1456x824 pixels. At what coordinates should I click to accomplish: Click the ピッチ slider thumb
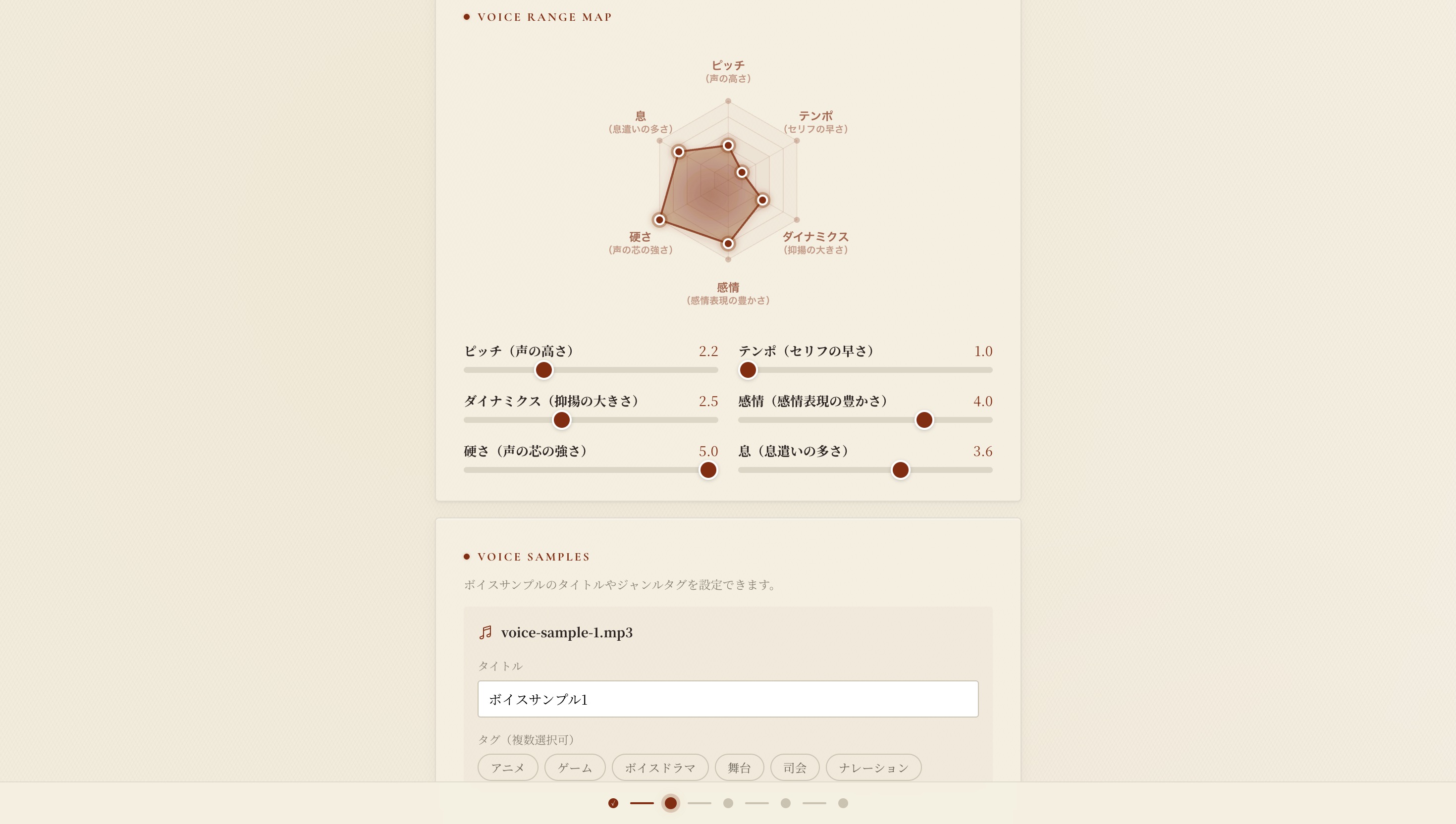(543, 370)
